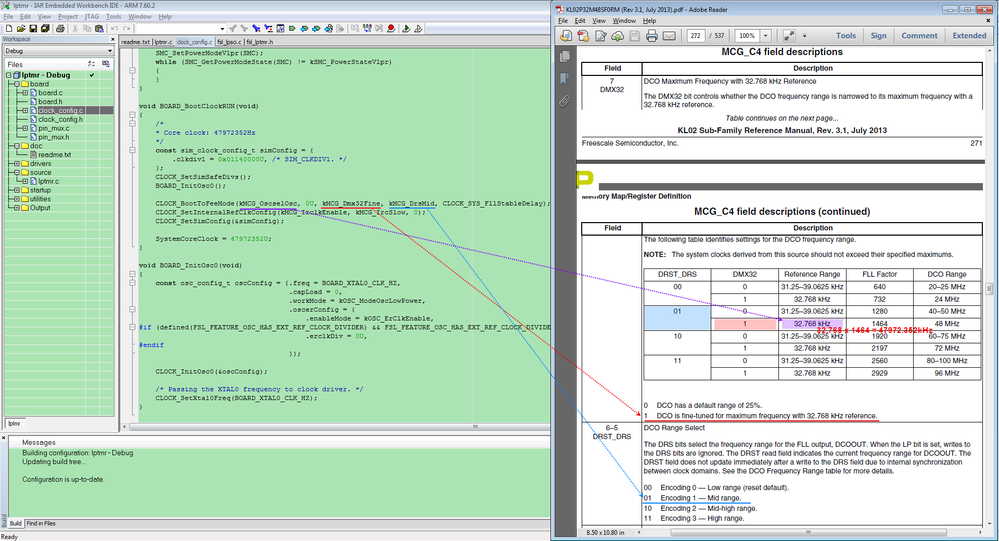Click Download and Debug green play icon

pos(406,29)
